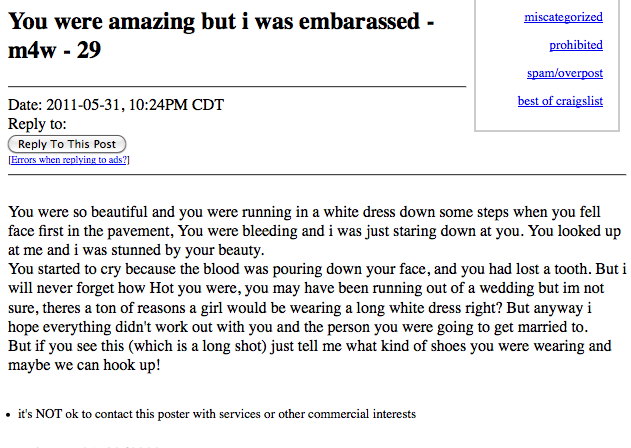631x448 pixels.
Task: Click the 'Reply to:' label
Action: pyautogui.click(x=37, y=124)
